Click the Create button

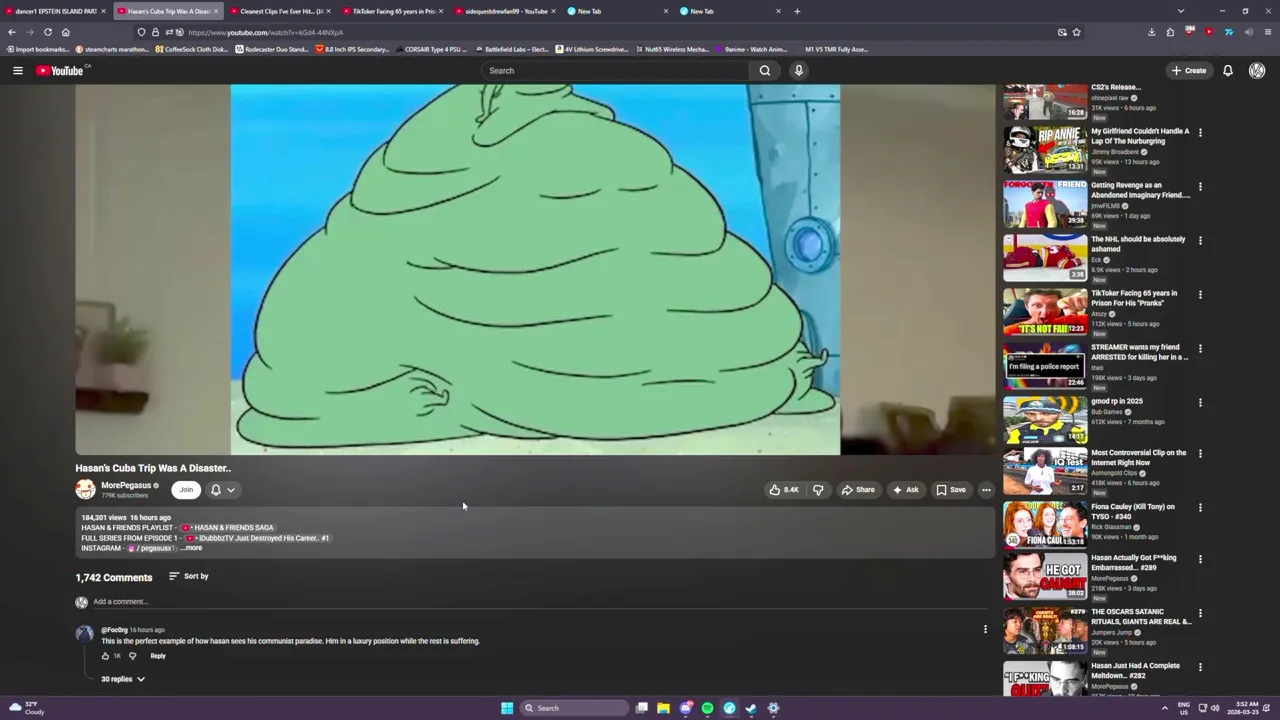tap(1189, 70)
